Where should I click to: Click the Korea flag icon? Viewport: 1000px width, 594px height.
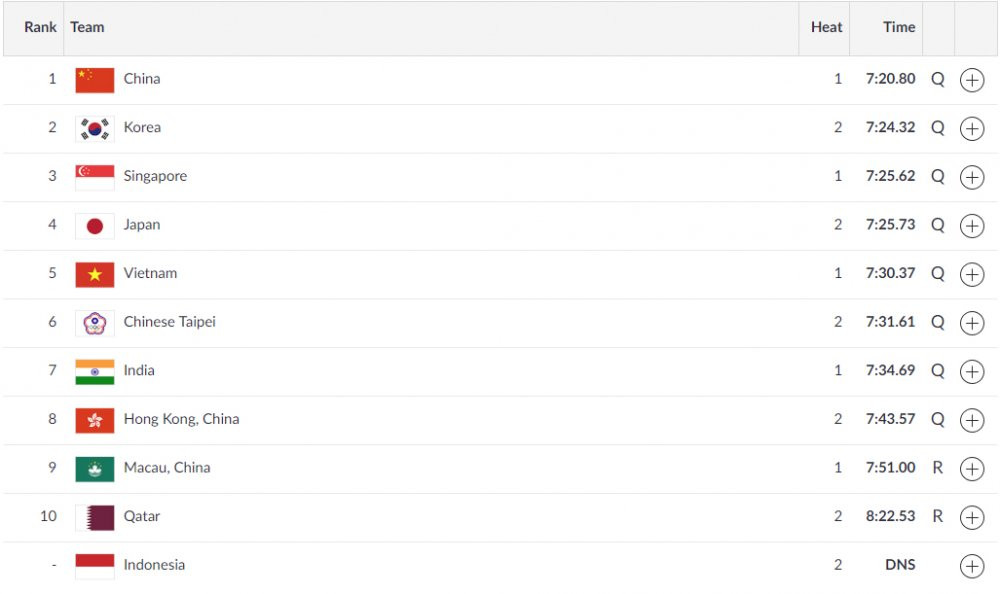(x=94, y=128)
